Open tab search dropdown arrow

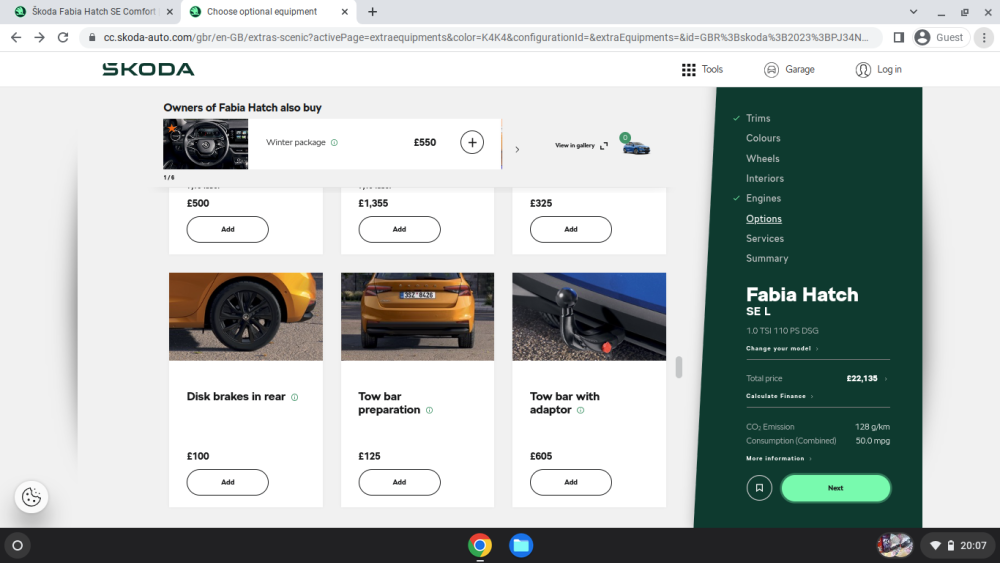[913, 11]
